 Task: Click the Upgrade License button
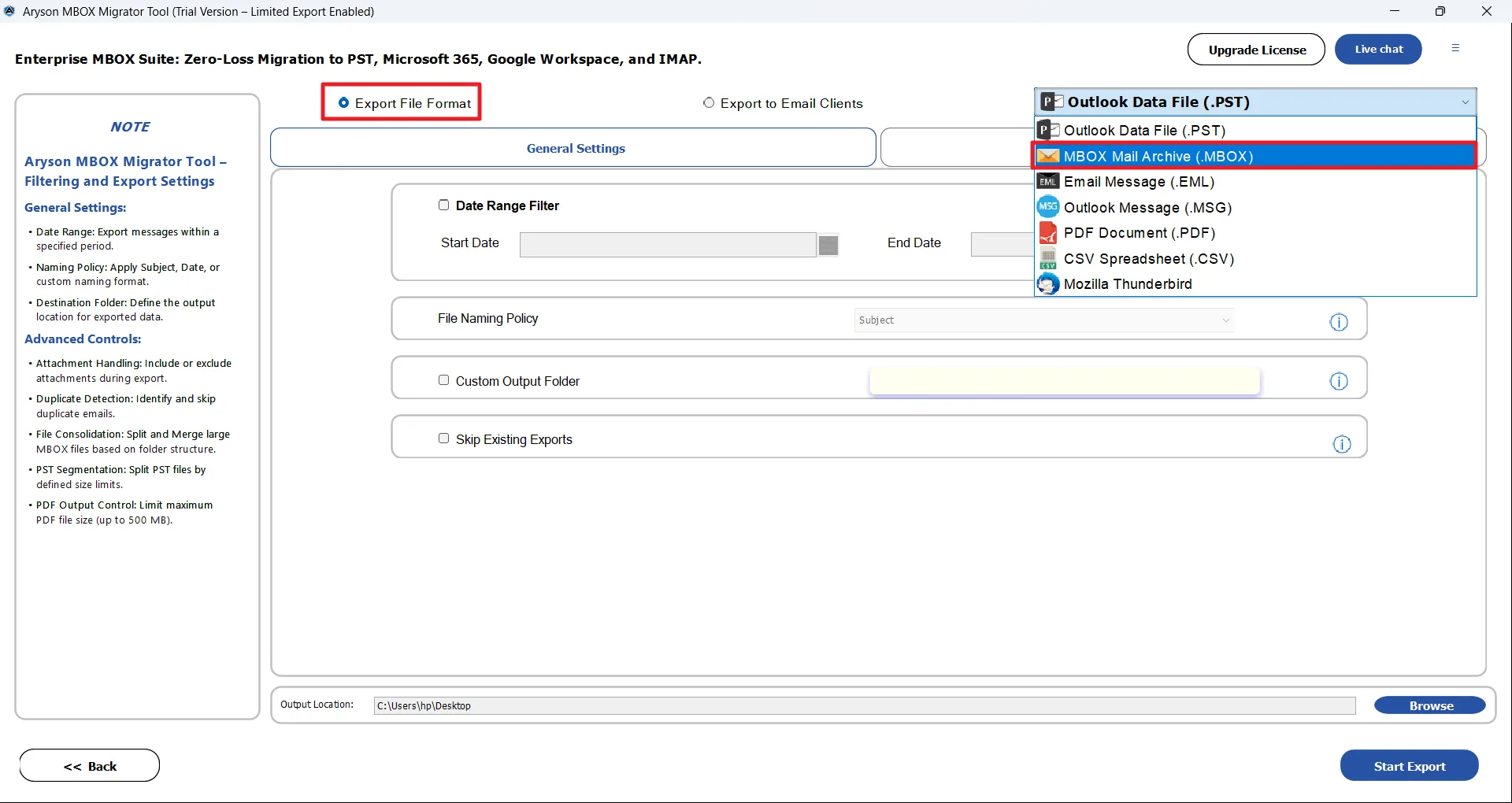point(1256,50)
